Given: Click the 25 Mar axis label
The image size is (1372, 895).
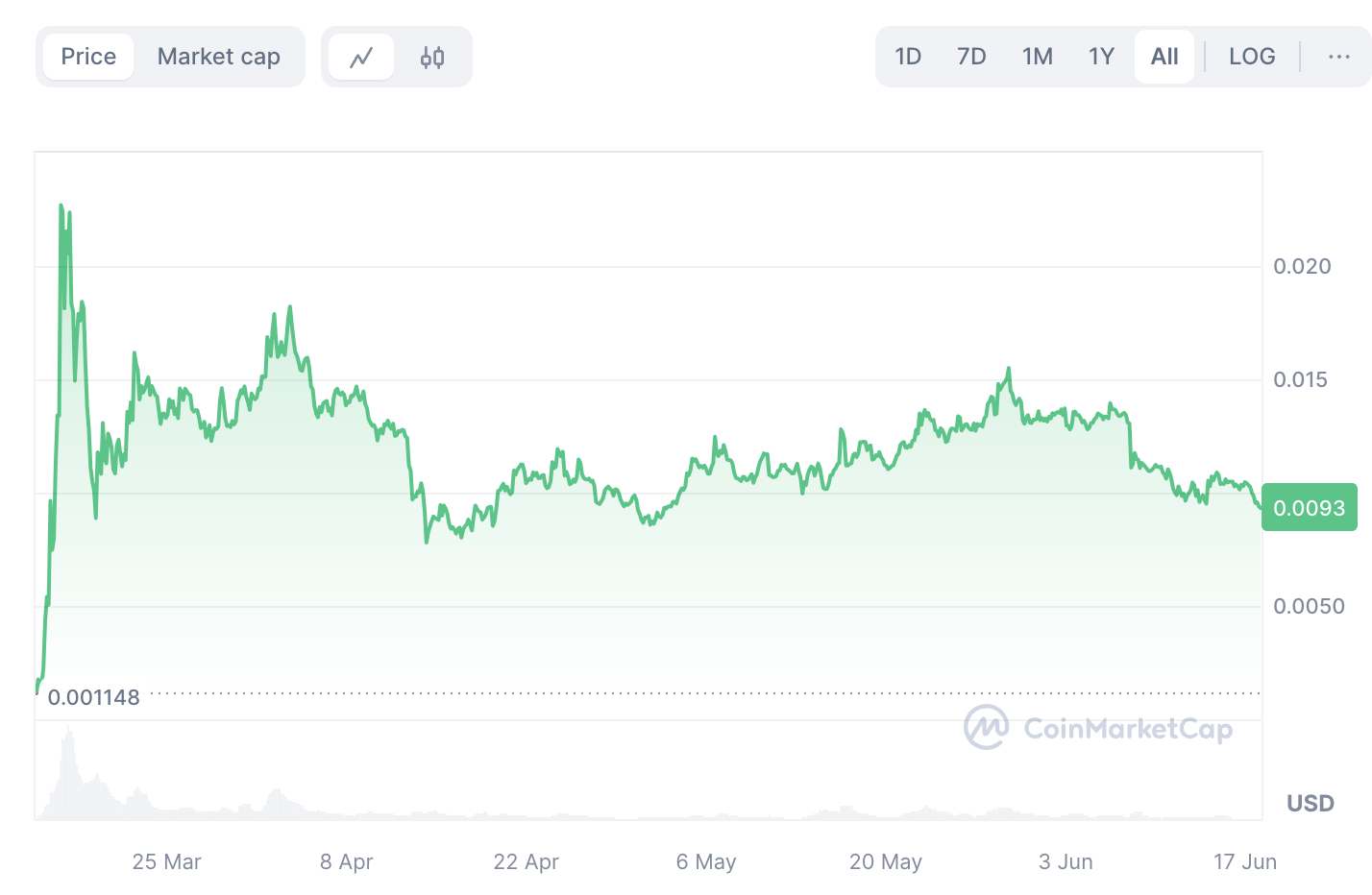Looking at the screenshot, I should coord(165,861).
